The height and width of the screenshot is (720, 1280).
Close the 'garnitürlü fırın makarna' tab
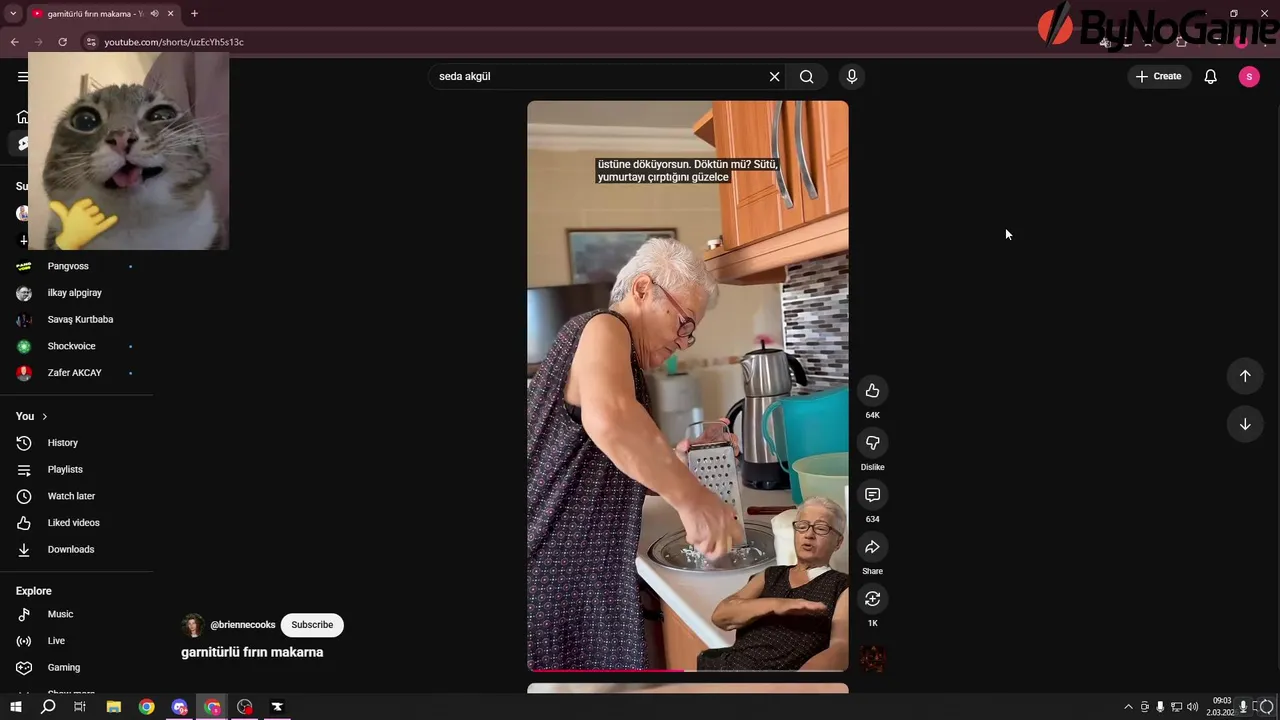(x=171, y=14)
